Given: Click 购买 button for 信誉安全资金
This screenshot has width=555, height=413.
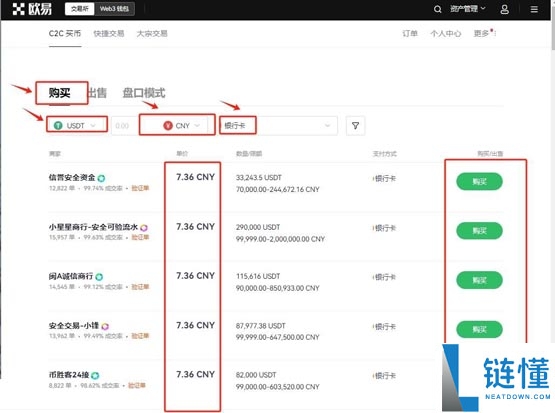Looking at the screenshot, I should [479, 182].
